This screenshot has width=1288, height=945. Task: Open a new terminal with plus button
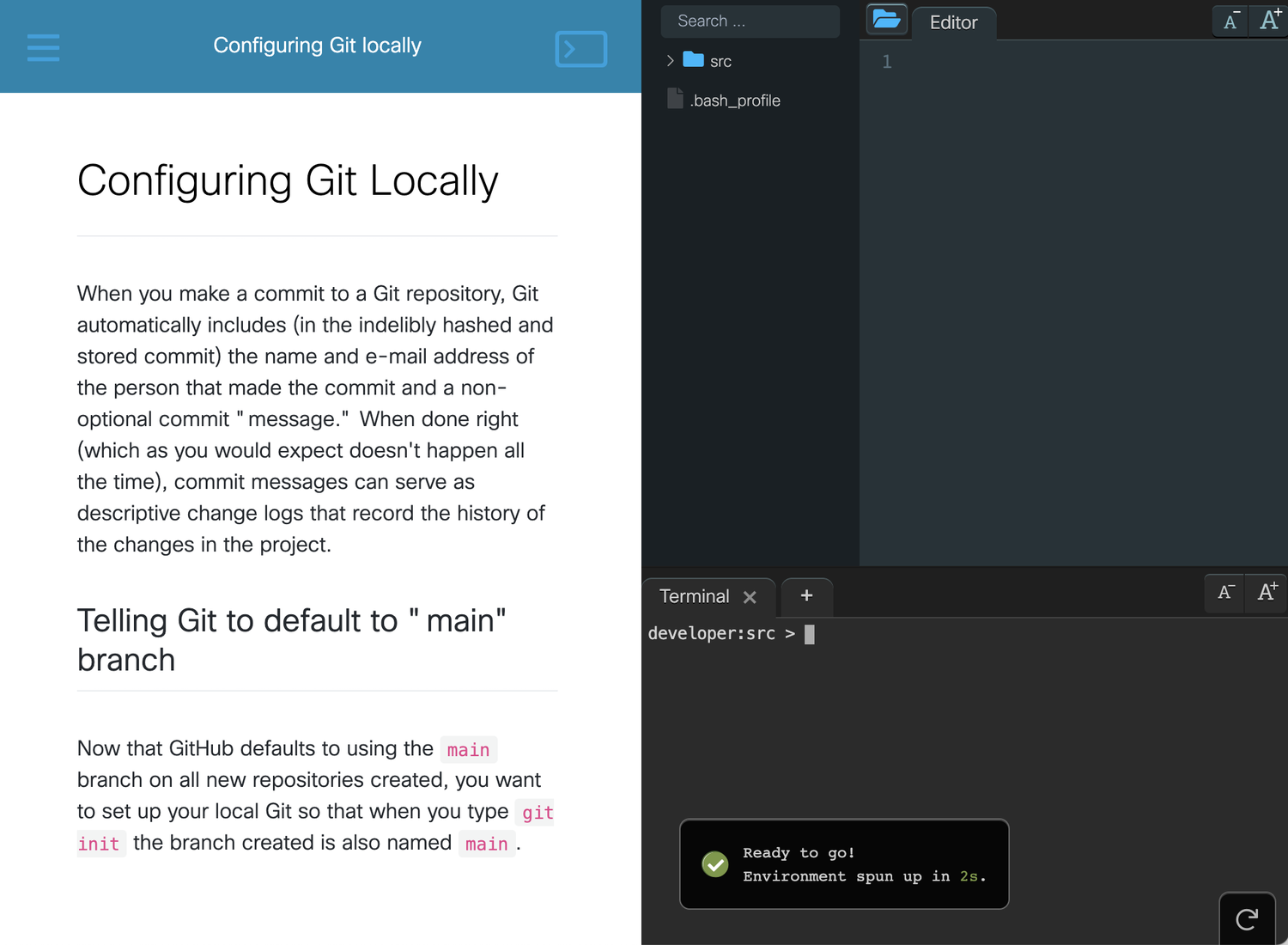click(x=806, y=595)
